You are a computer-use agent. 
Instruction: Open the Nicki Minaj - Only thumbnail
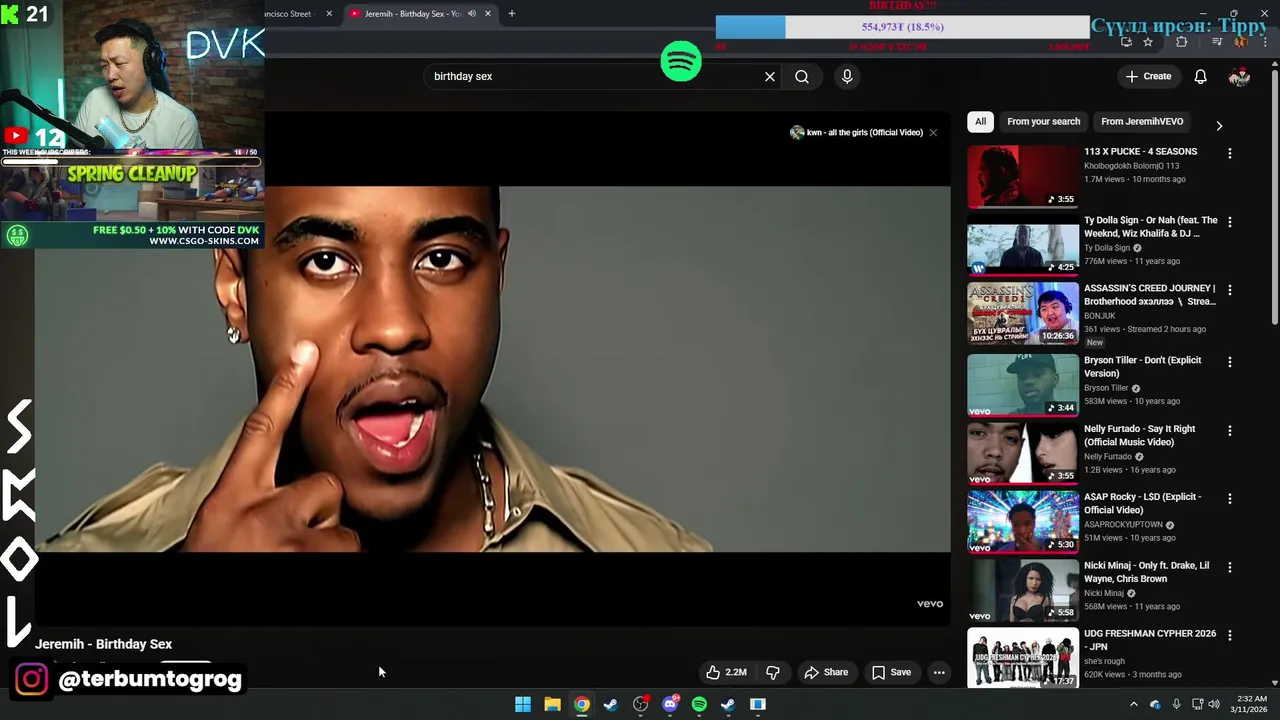click(x=1022, y=590)
